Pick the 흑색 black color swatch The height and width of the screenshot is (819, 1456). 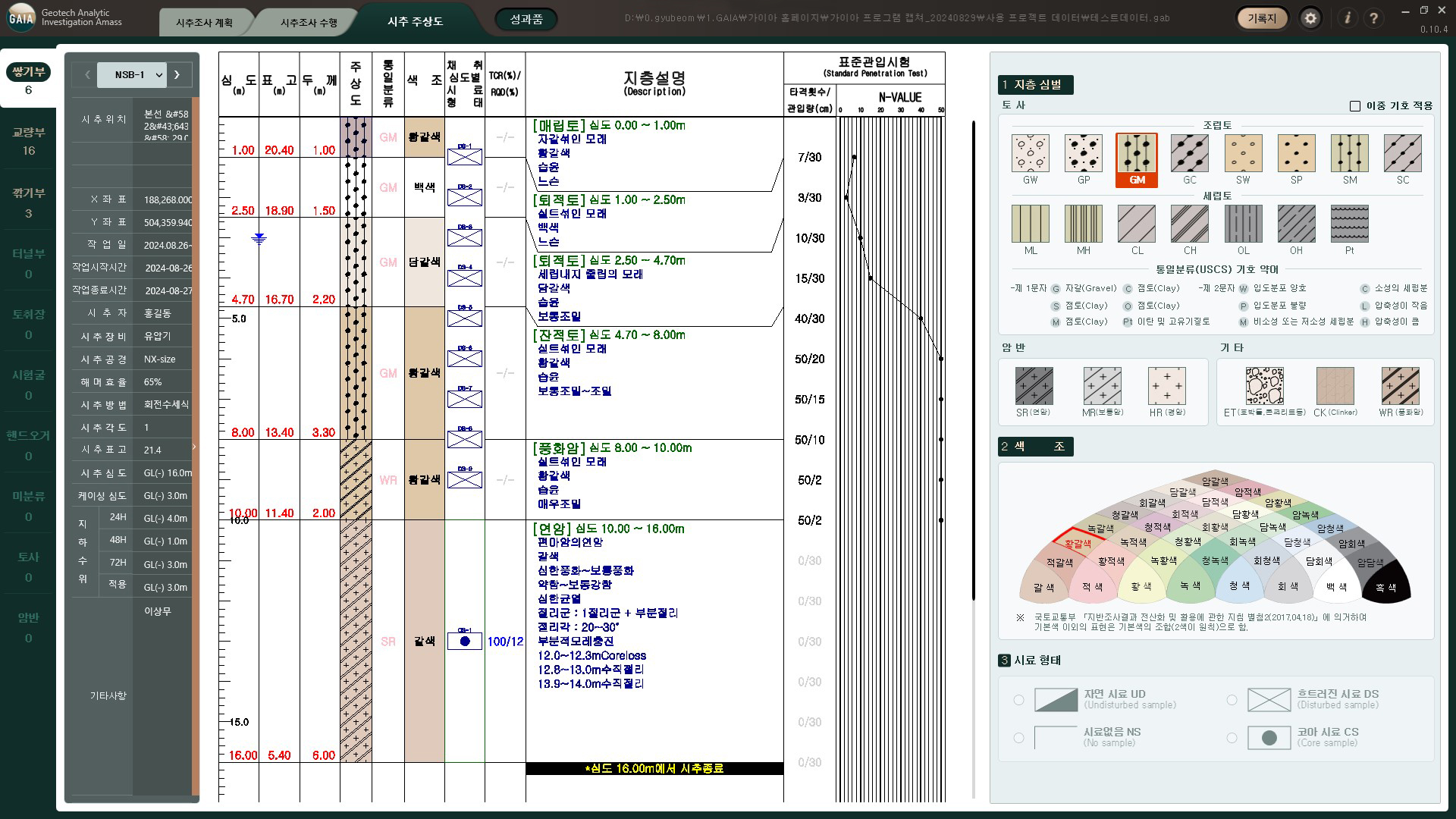coord(1385,587)
